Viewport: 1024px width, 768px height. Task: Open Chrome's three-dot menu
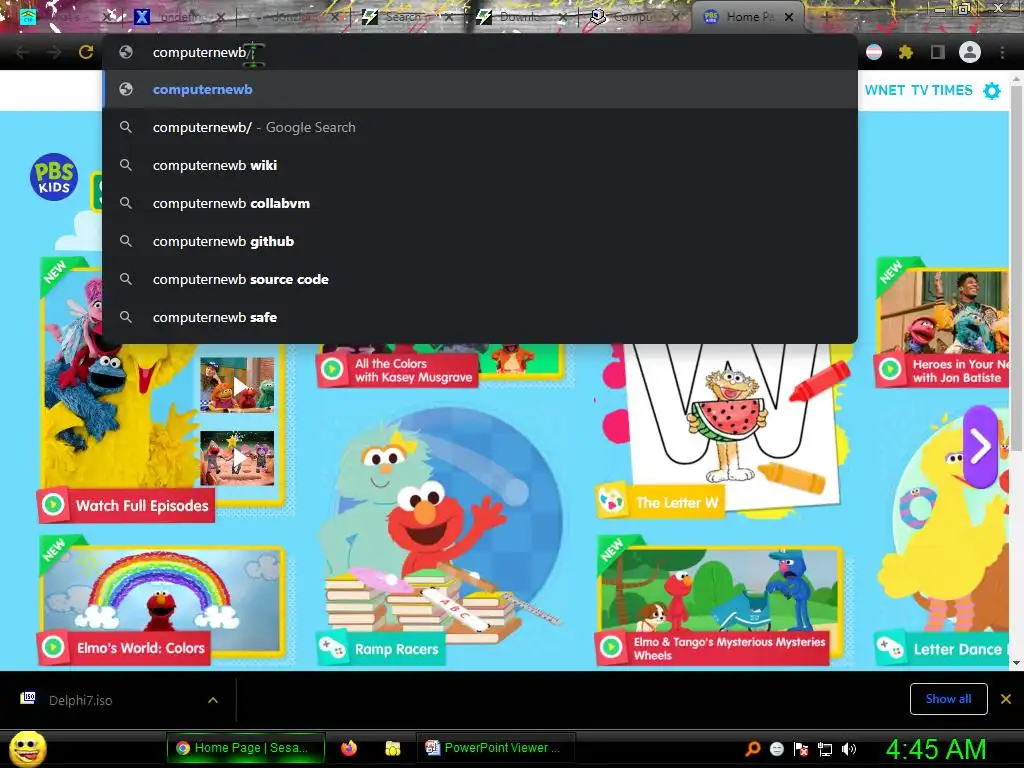click(1002, 52)
